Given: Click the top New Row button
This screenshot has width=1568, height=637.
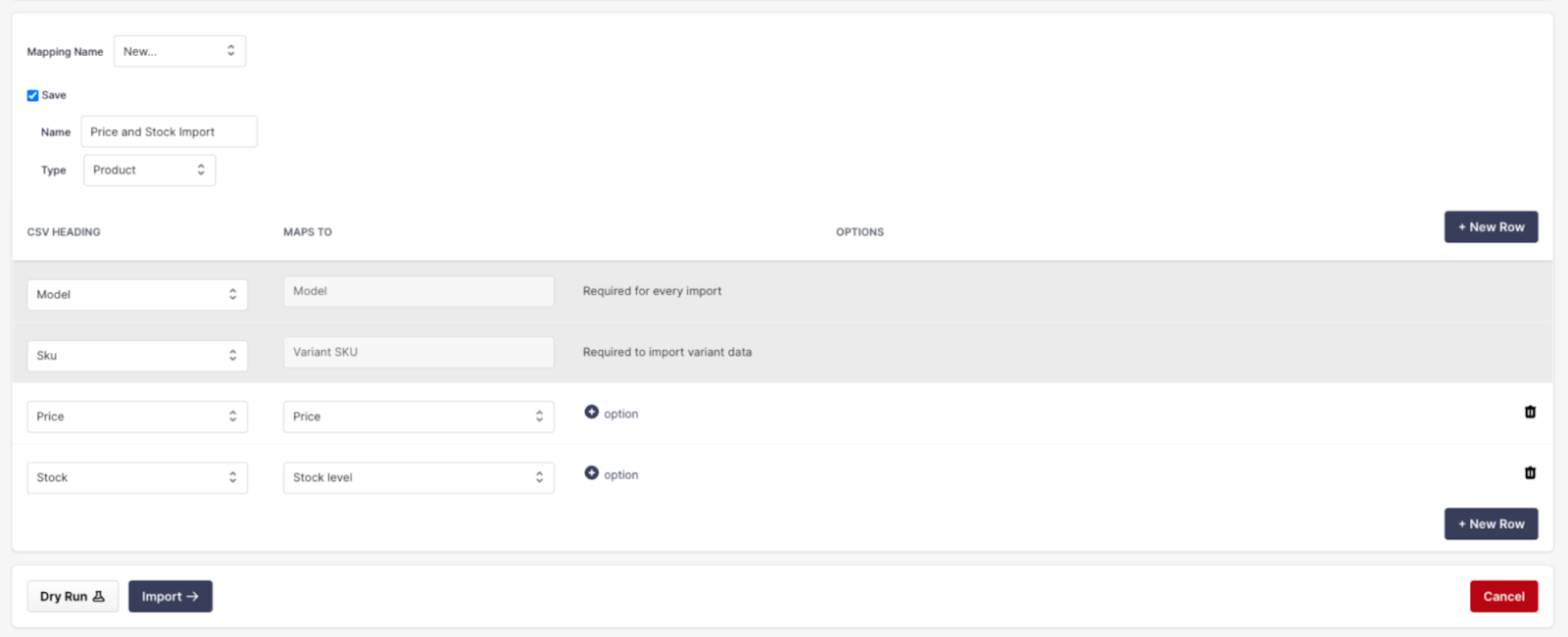Looking at the screenshot, I should (1491, 227).
